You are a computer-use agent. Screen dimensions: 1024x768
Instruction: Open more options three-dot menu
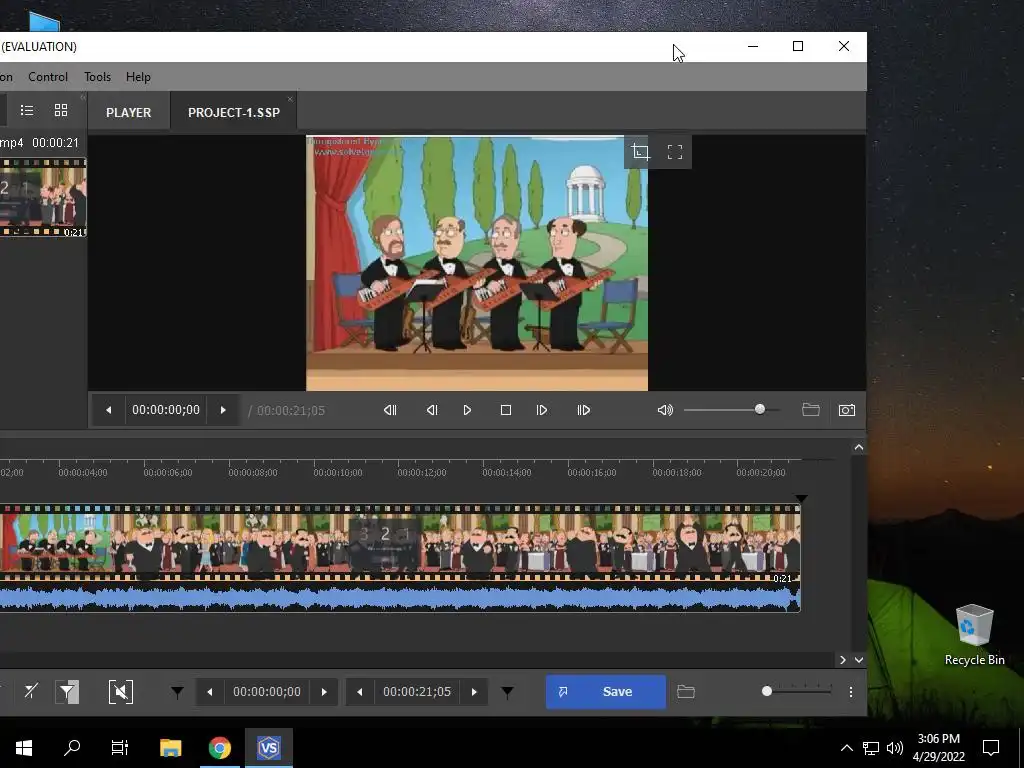coord(851,692)
